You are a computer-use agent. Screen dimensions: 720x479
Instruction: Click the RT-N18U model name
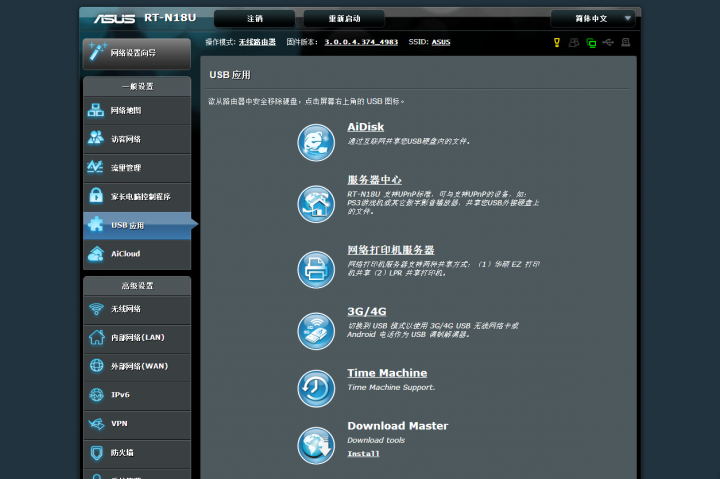pos(170,18)
